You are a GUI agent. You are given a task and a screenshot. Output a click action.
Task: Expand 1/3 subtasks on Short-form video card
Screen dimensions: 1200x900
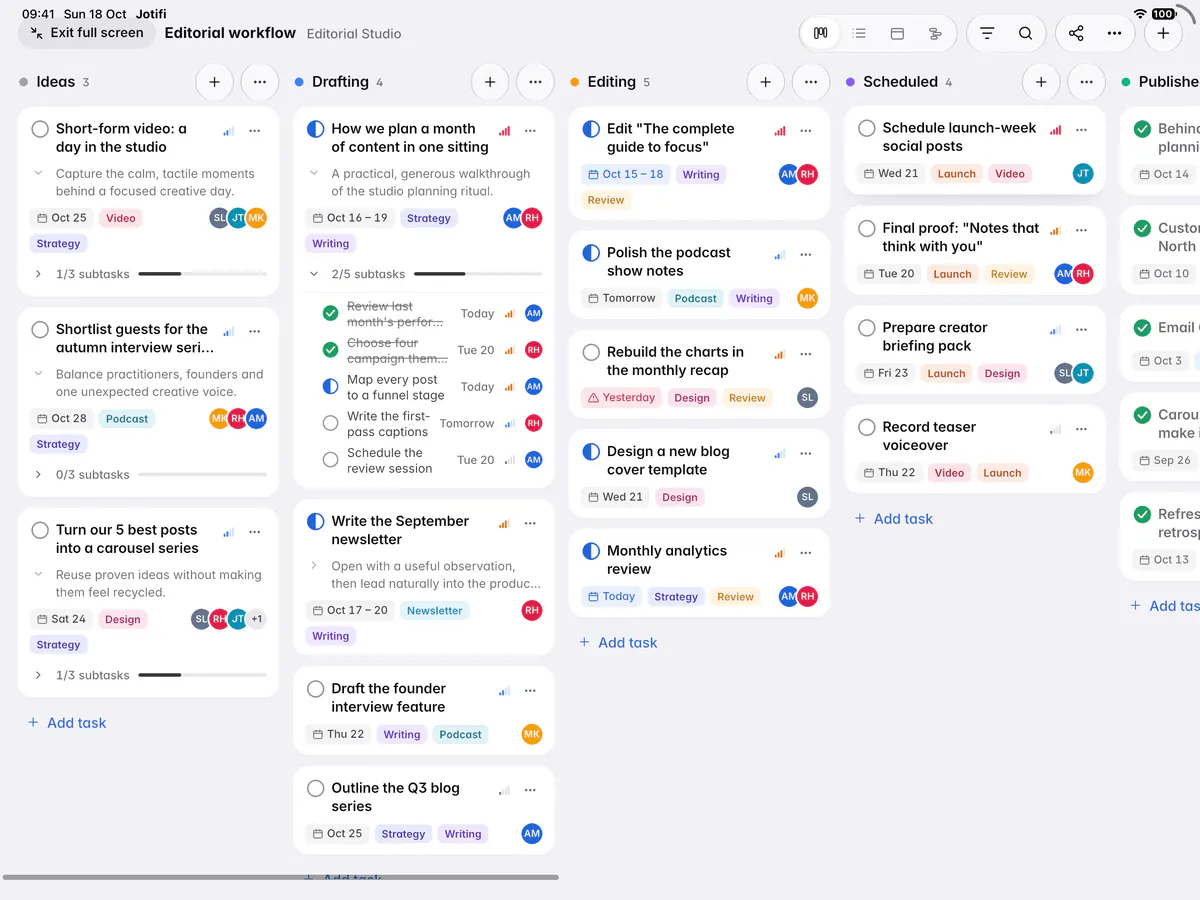coord(38,274)
